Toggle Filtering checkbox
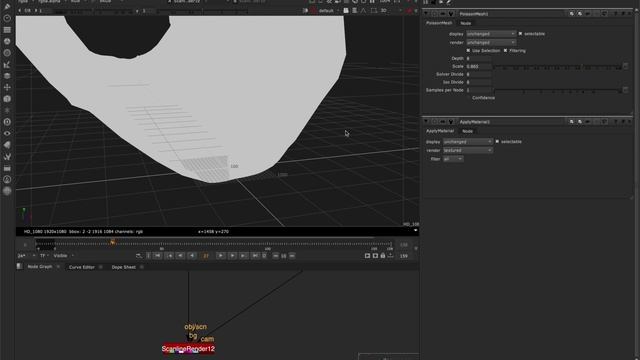Image resolution: width=640 pixels, height=360 pixels. pyautogui.click(x=505, y=50)
